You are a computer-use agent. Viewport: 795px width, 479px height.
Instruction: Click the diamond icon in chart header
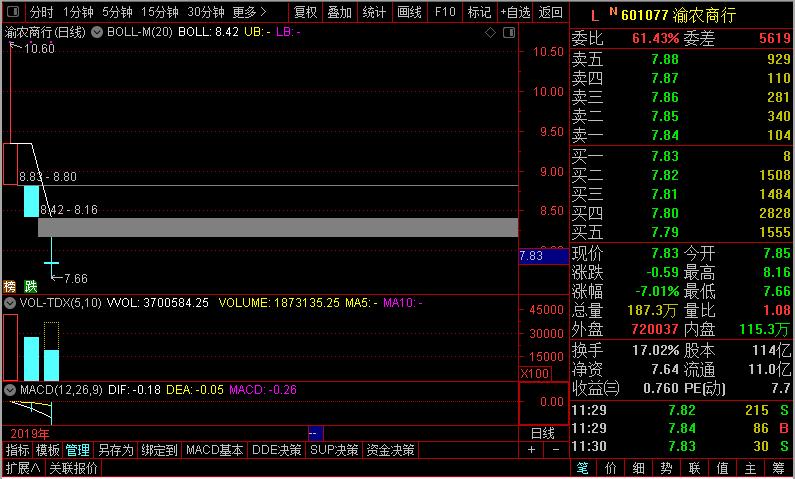pyautogui.click(x=490, y=33)
